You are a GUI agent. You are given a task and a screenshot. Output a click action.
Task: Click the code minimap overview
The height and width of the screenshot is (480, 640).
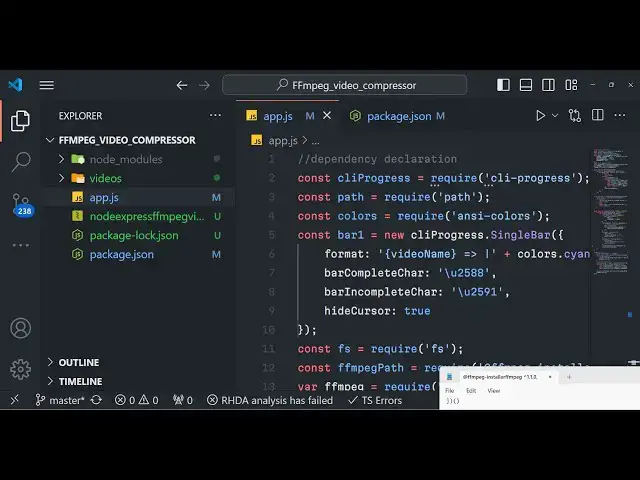611,212
